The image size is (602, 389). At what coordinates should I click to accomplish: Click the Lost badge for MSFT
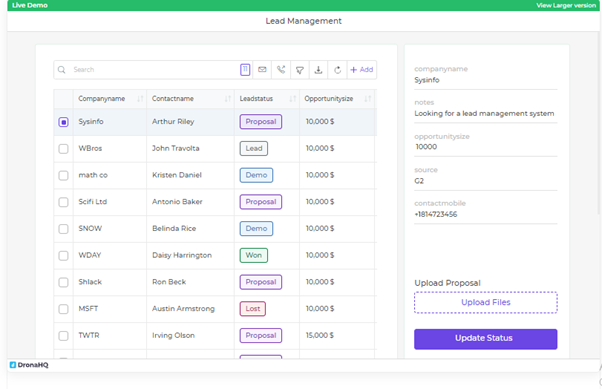coord(253,308)
